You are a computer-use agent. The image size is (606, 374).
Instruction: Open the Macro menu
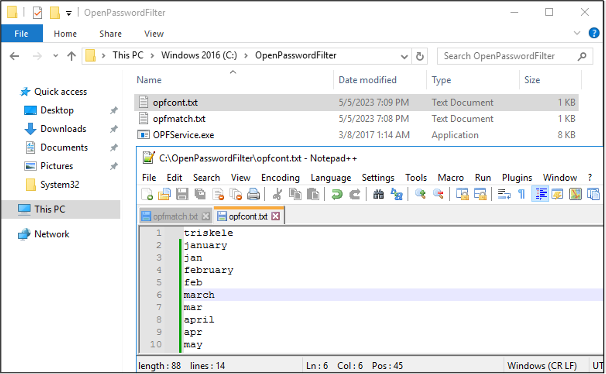pyautogui.click(x=450, y=178)
